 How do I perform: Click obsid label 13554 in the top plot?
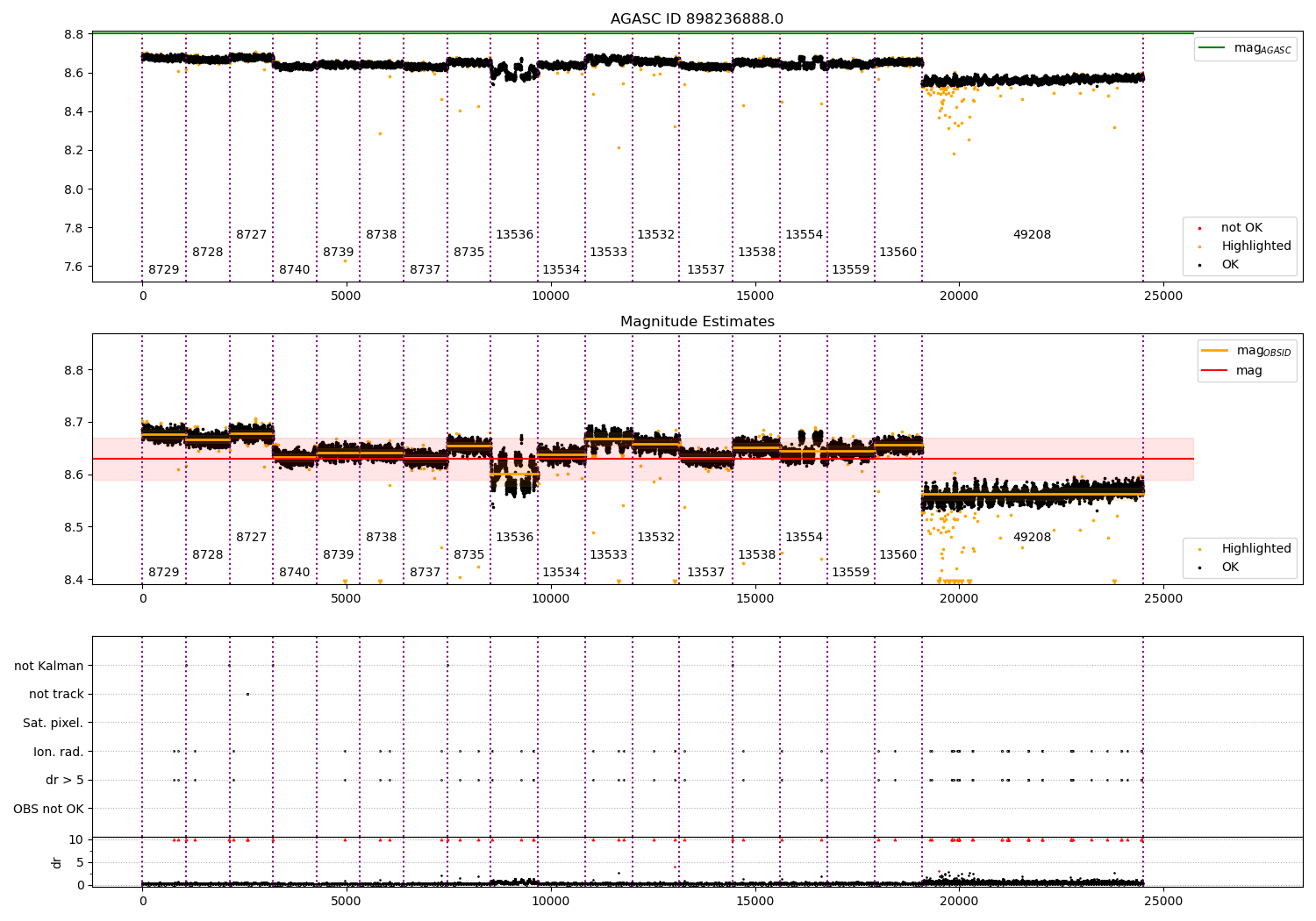[x=805, y=235]
